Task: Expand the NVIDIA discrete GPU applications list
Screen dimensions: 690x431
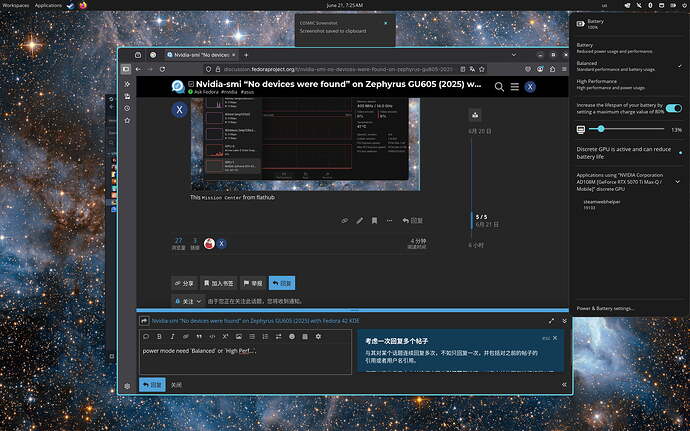Action: [677, 181]
